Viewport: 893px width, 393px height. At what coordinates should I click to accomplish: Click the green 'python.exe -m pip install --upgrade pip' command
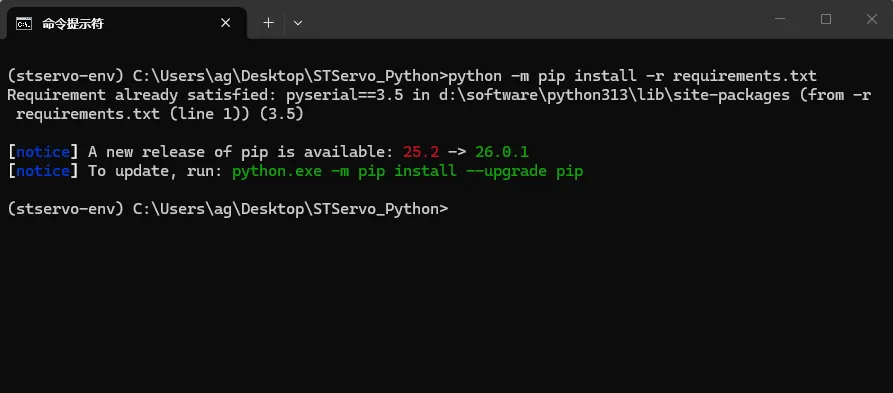[x=407, y=171]
